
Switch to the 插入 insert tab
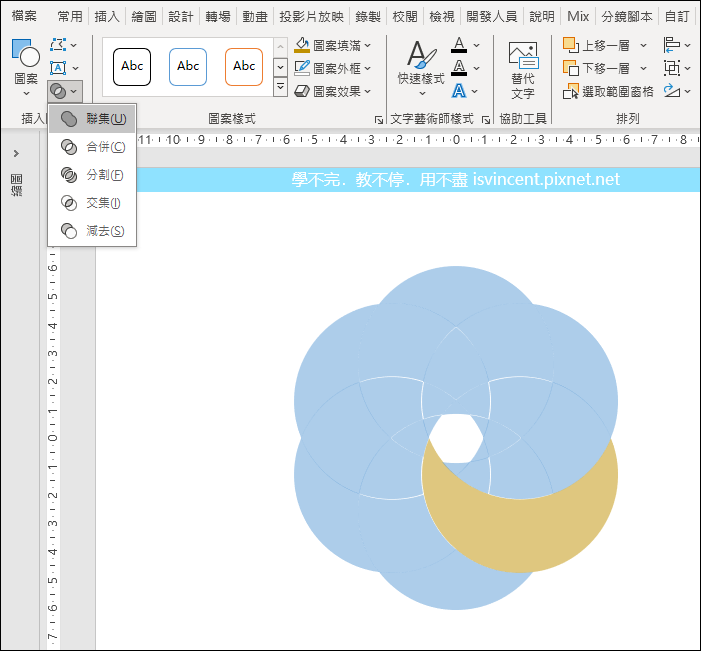[x=107, y=17]
